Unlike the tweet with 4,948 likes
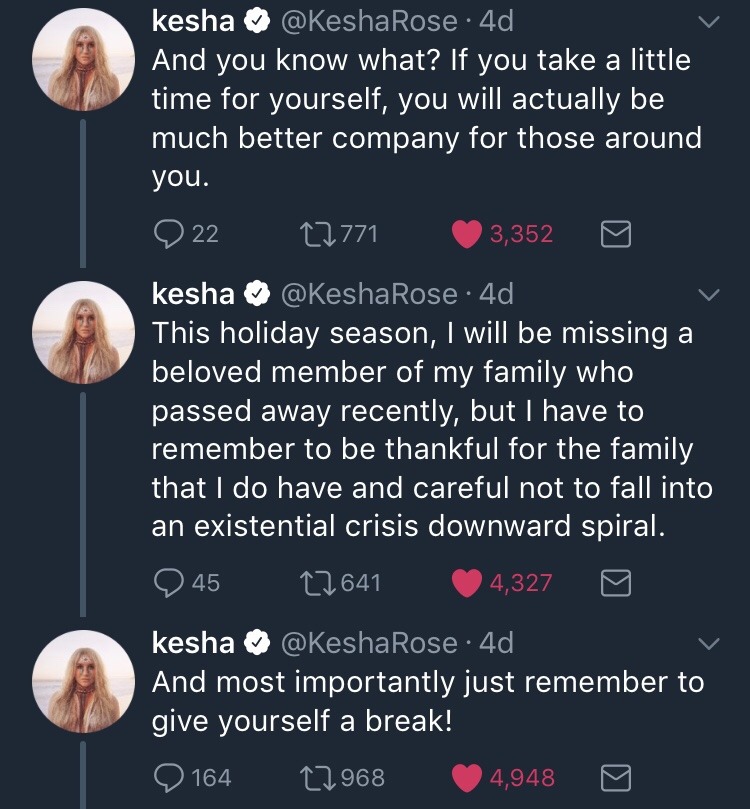Image resolution: width=750 pixels, height=809 pixels. pos(467,777)
